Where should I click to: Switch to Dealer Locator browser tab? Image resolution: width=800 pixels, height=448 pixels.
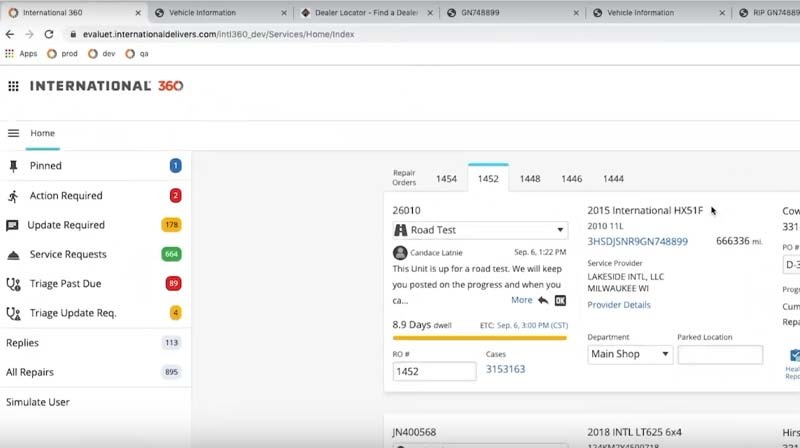click(366, 13)
